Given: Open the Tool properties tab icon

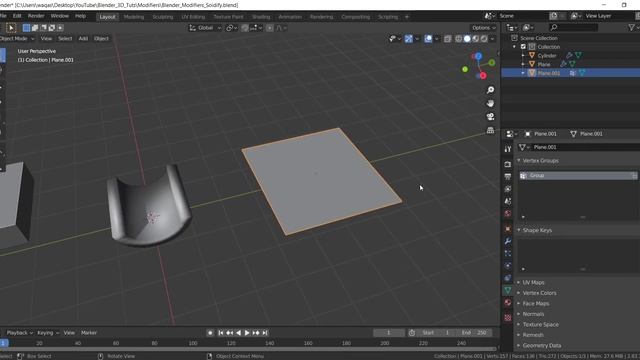Looking at the screenshot, I should click(507, 149).
